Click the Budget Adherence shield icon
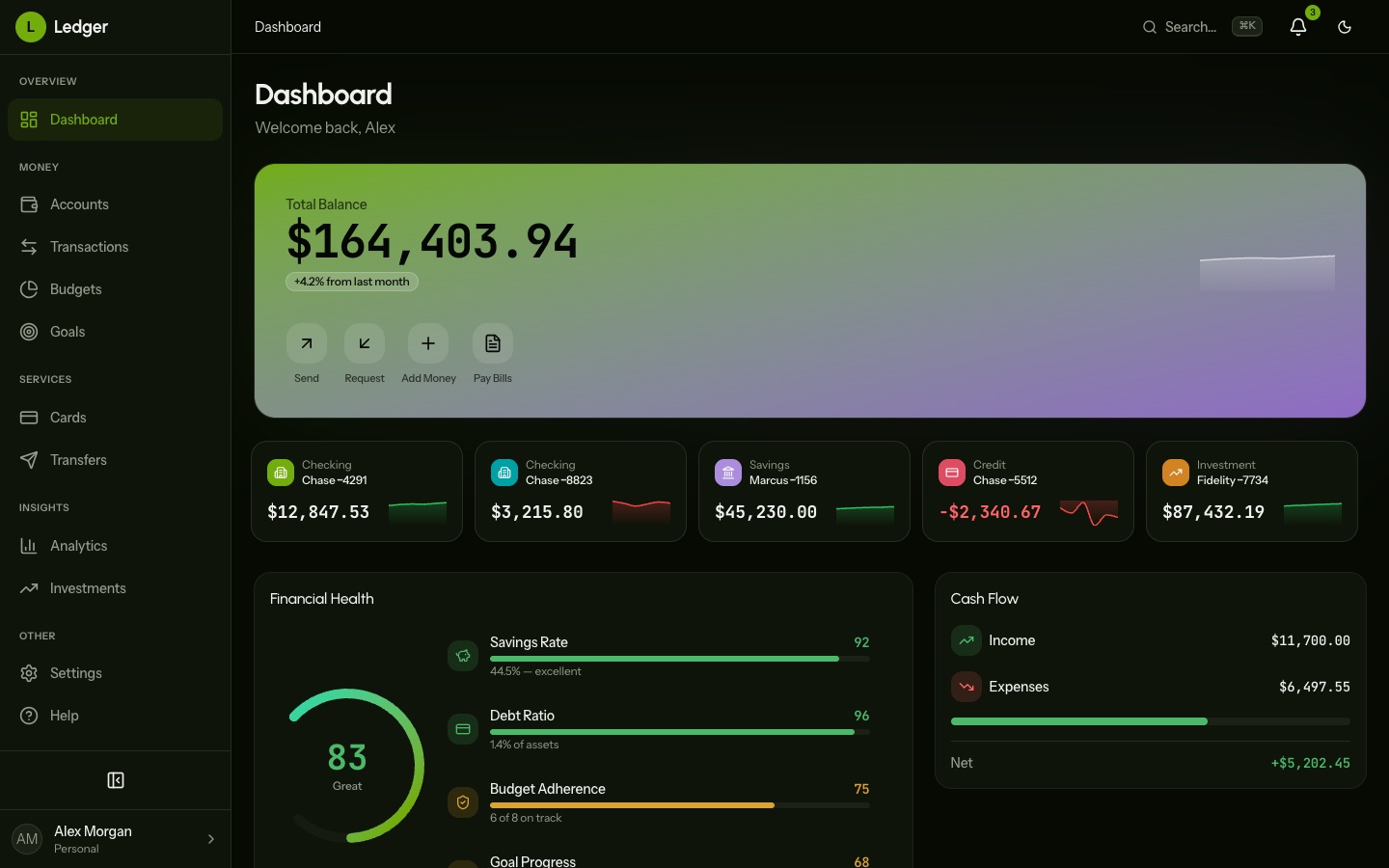Viewport: 1389px width, 868px height. click(x=463, y=802)
